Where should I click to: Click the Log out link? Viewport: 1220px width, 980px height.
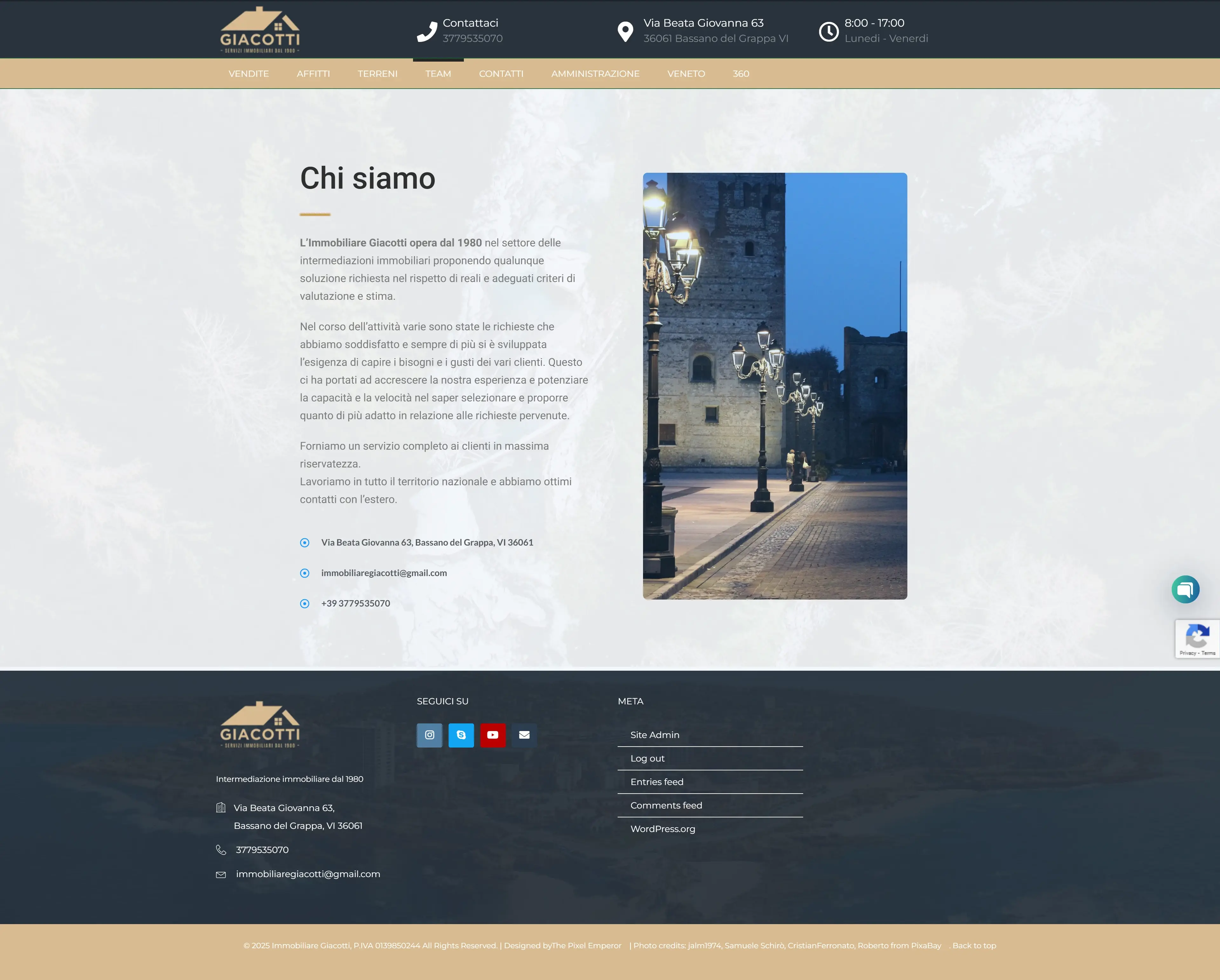pos(647,758)
